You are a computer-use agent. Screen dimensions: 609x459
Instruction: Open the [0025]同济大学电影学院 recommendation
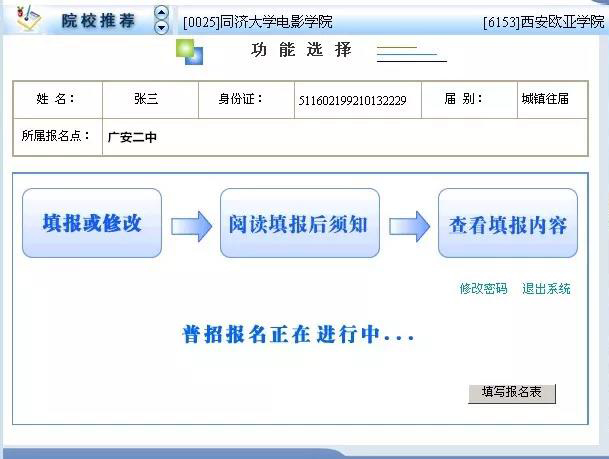coord(258,21)
